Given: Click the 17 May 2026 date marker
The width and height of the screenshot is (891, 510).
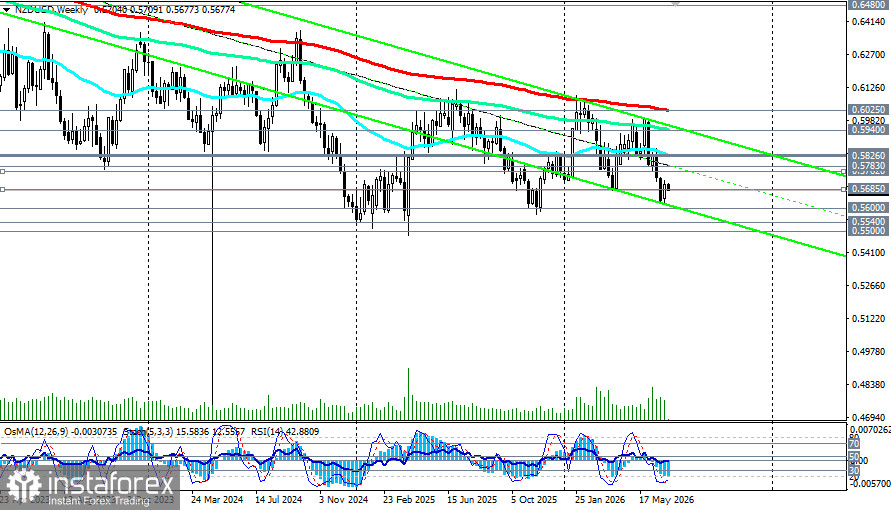Looking at the screenshot, I should (x=665, y=500).
